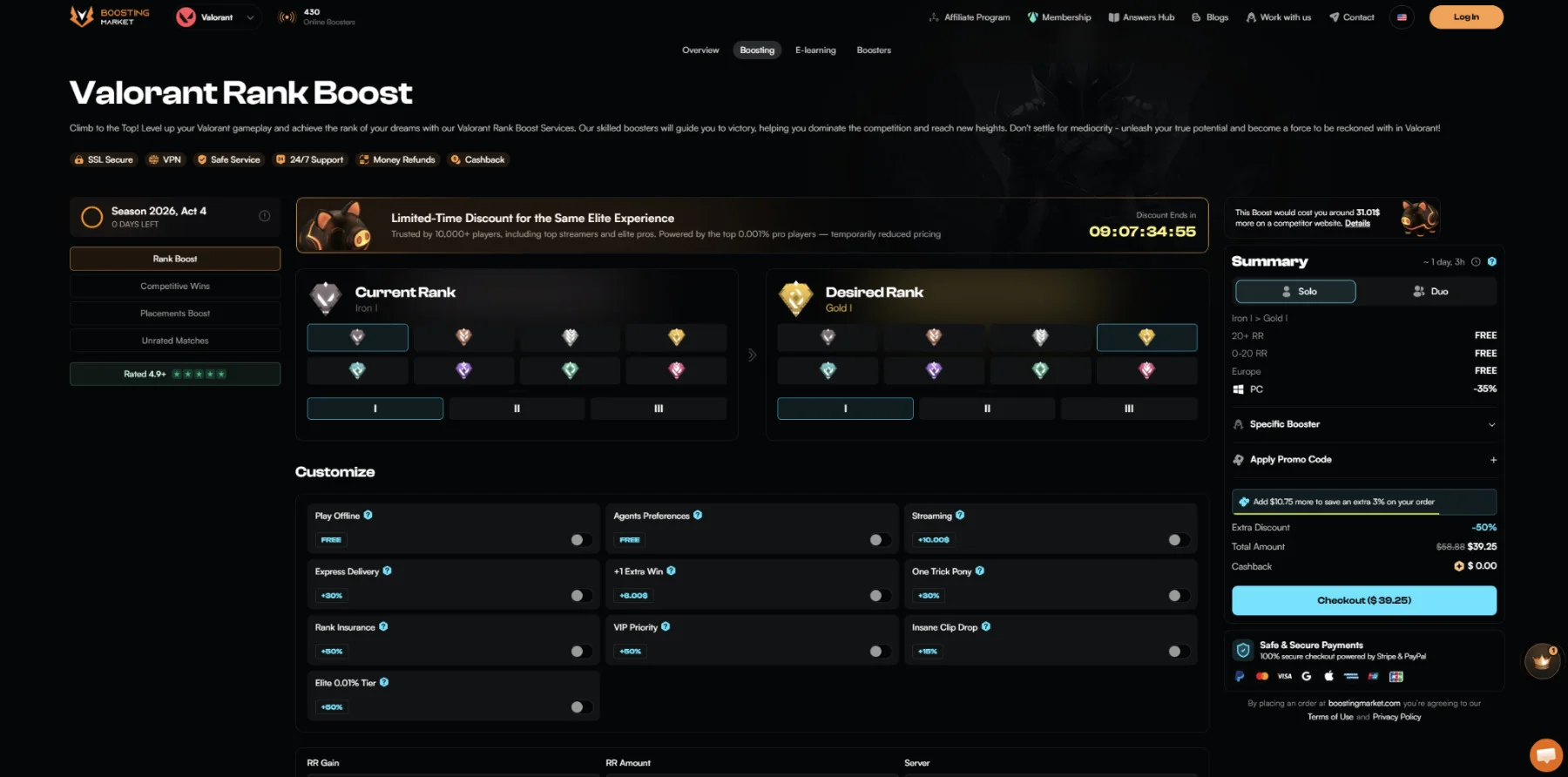Open the Privacy Policy link

tap(1396, 717)
